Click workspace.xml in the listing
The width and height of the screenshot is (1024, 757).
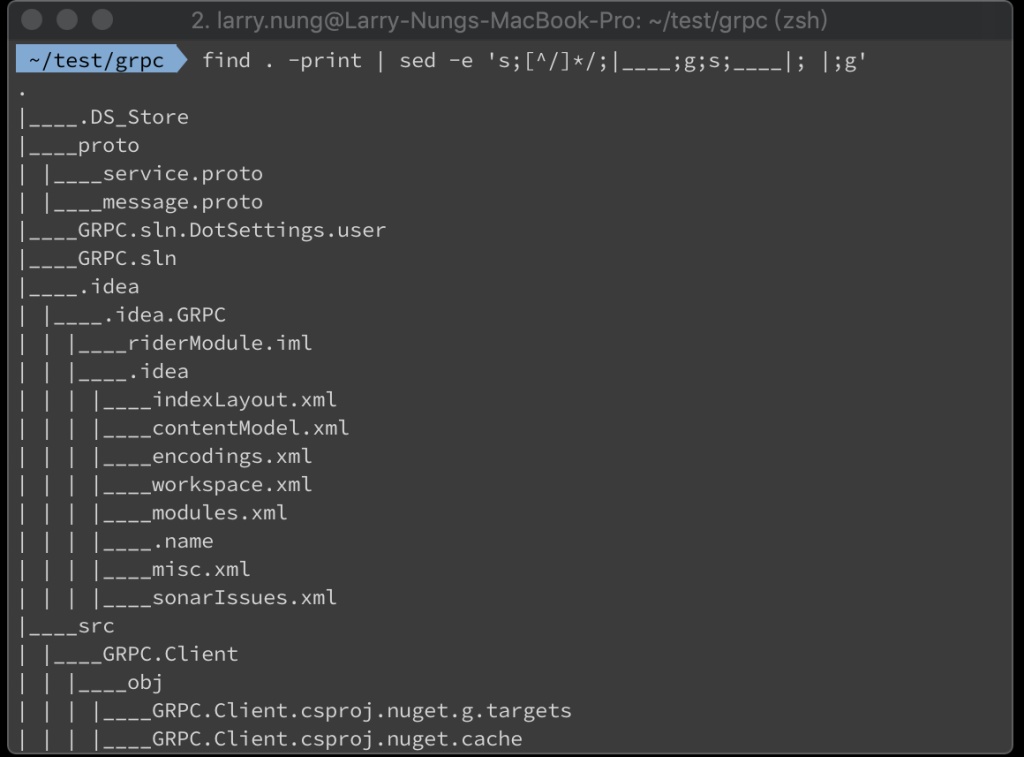click(232, 485)
